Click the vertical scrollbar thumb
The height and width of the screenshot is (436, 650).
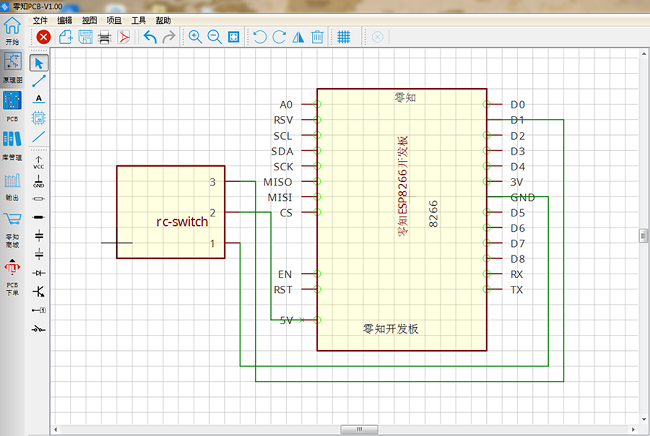(643, 236)
